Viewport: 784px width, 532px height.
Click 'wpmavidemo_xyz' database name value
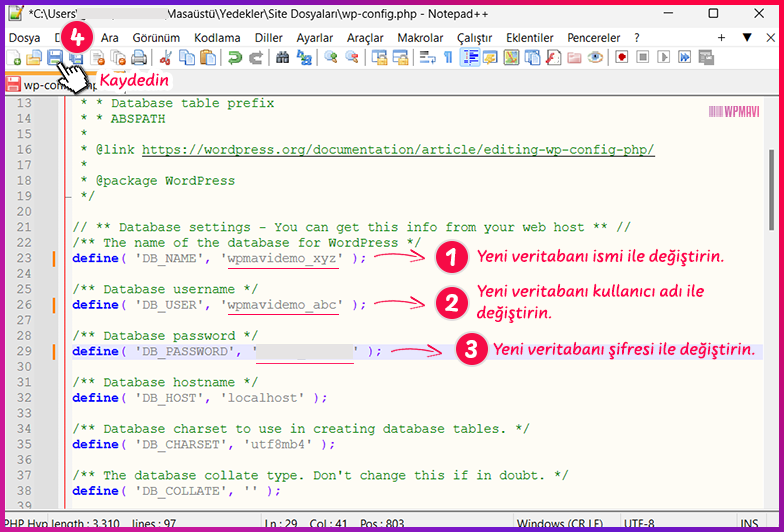[282, 258]
